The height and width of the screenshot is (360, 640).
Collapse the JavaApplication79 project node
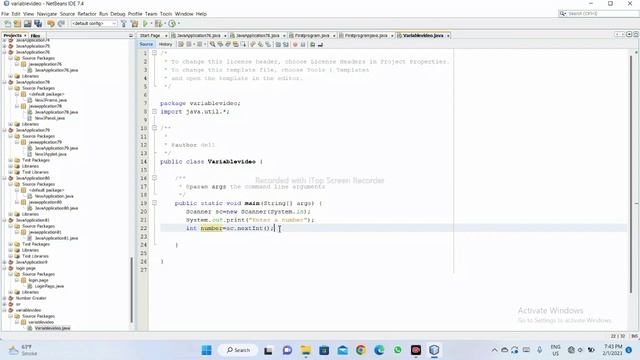5,130
